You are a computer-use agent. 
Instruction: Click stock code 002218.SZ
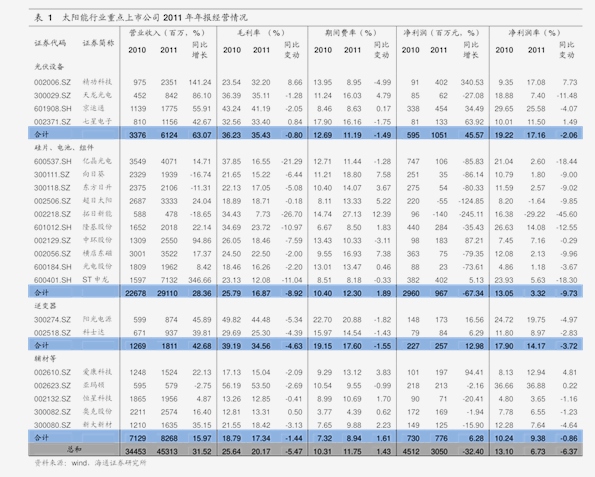point(52,214)
